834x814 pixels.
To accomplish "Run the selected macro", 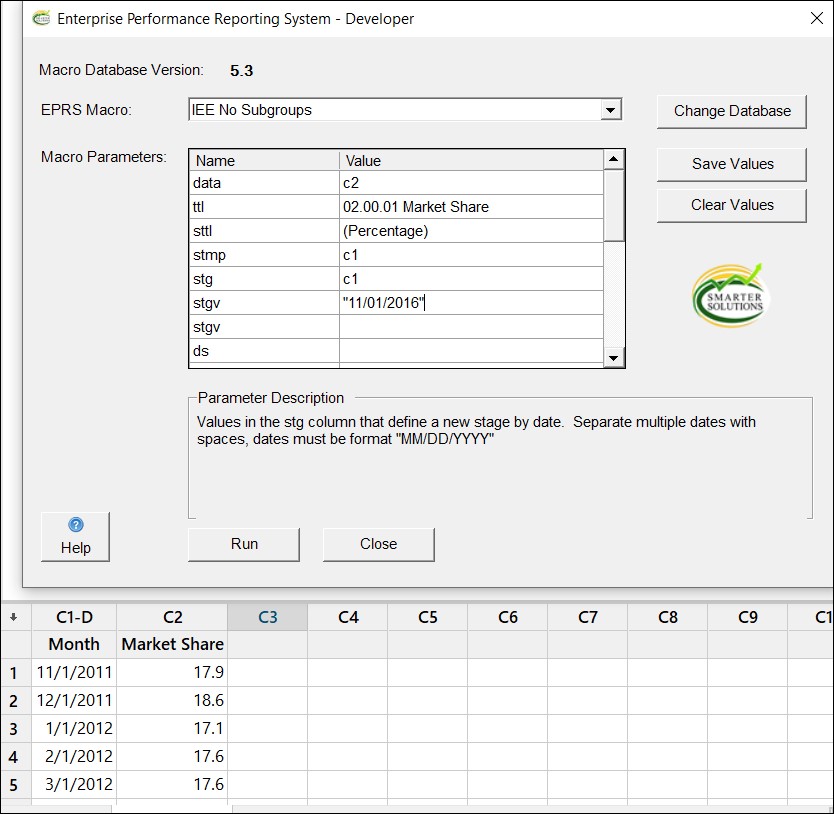I will 243,544.
